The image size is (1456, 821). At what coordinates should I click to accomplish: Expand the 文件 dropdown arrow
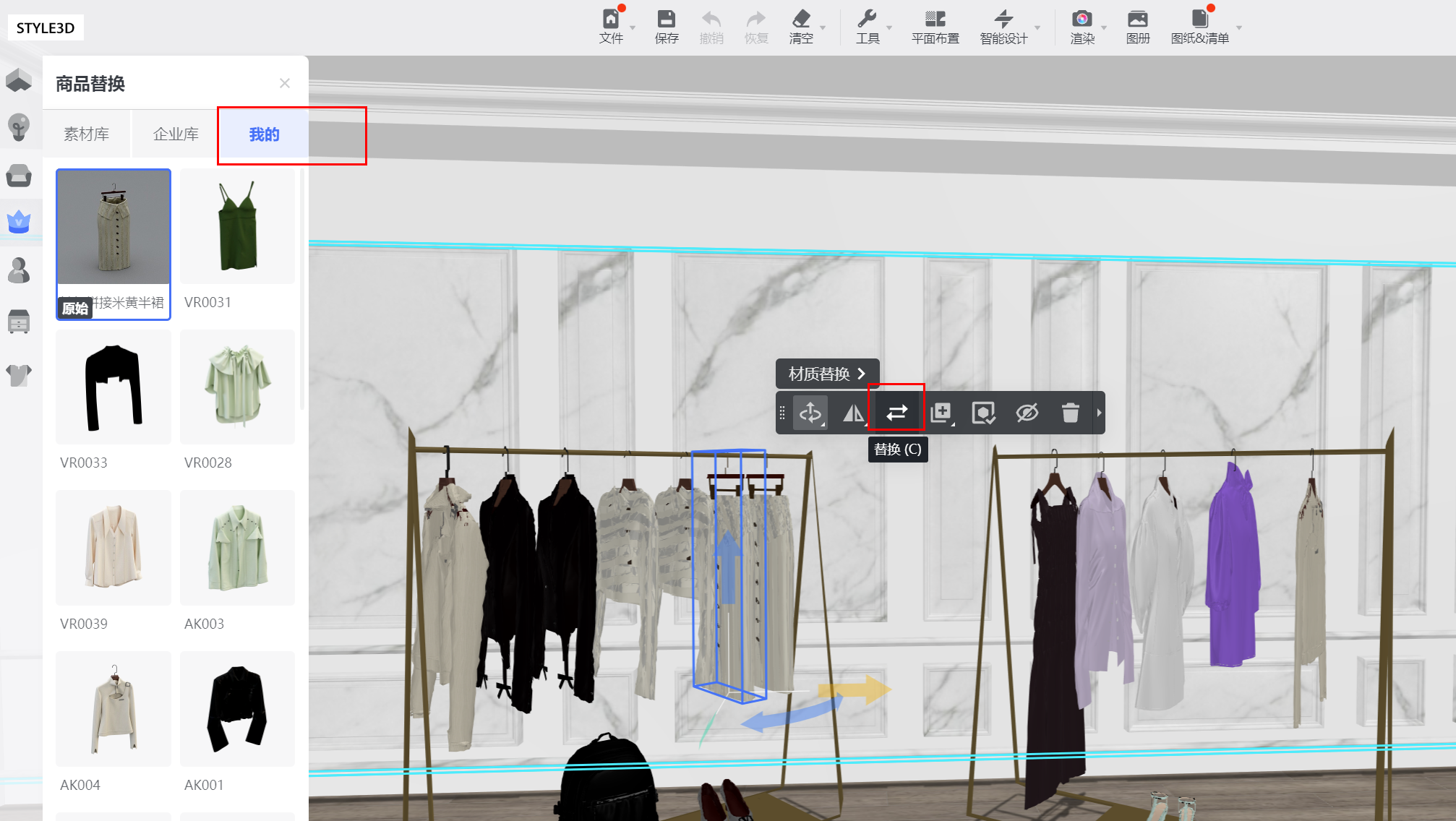coord(633,28)
